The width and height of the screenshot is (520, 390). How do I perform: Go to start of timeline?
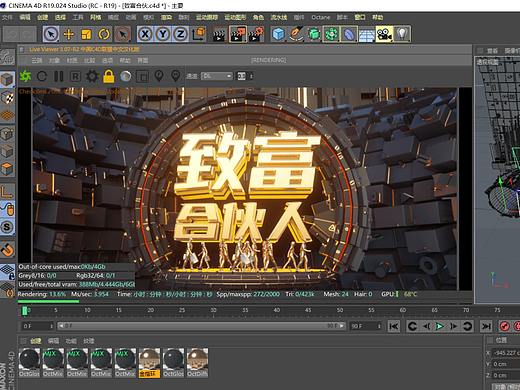tap(394, 326)
